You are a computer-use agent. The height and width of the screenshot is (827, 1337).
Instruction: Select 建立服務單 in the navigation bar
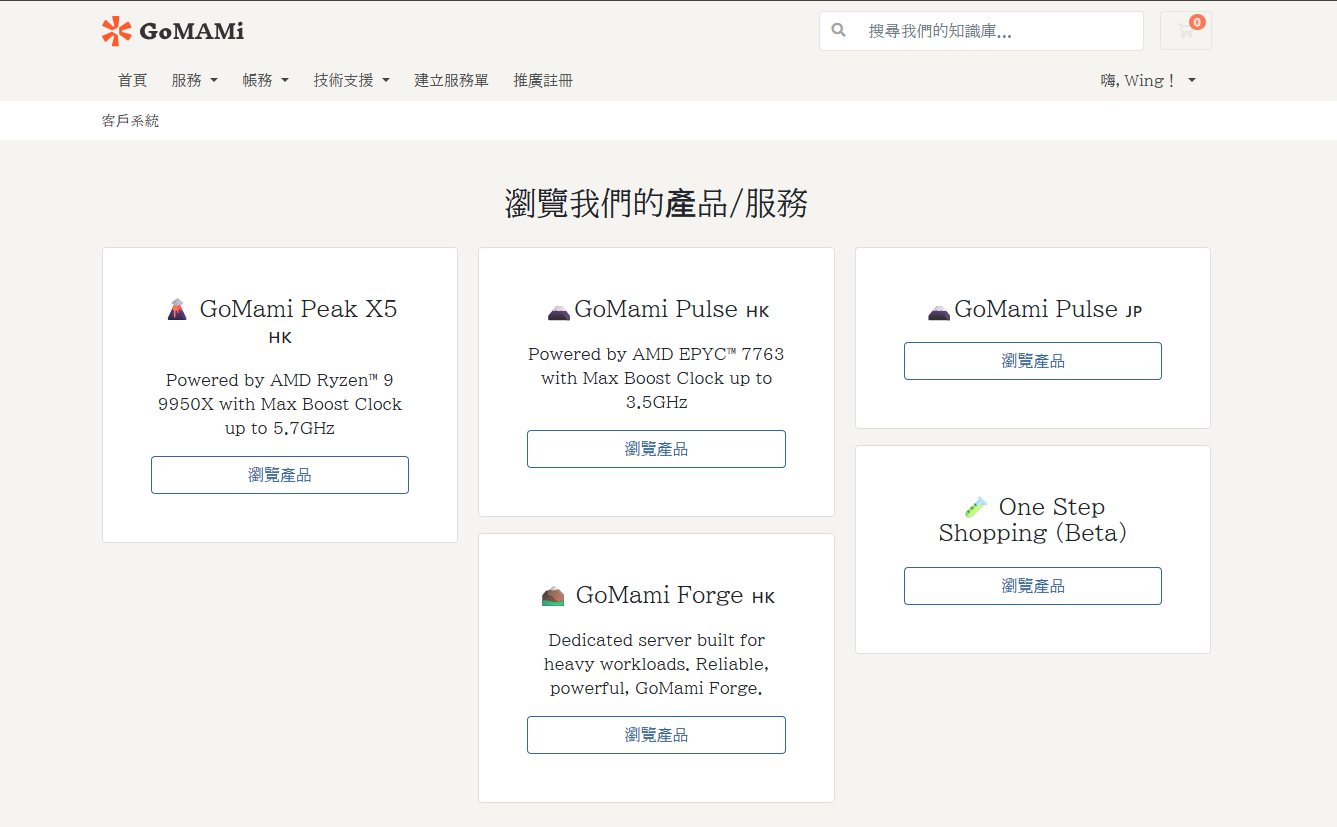[451, 80]
